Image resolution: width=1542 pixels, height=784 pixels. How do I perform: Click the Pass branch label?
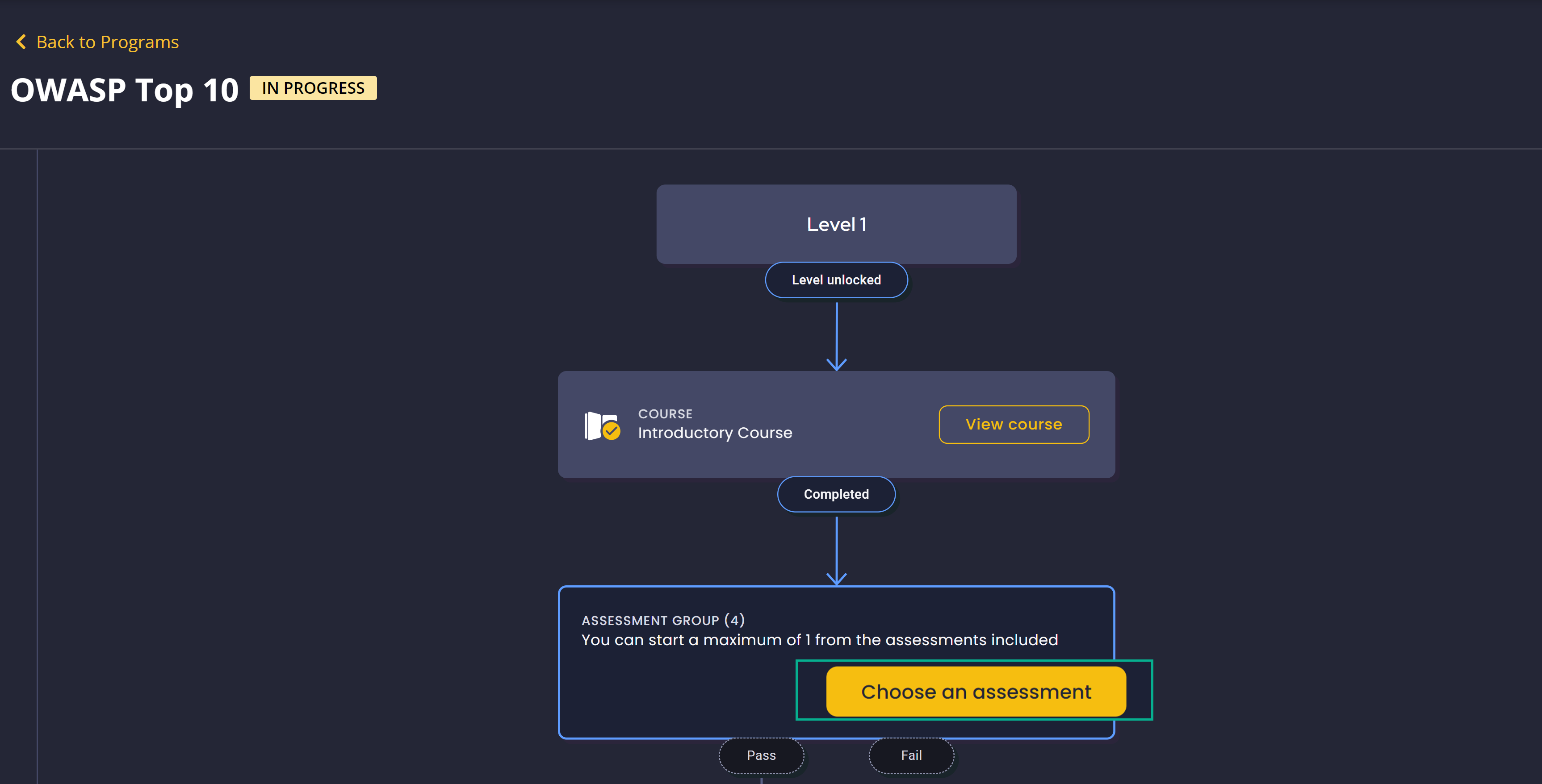[x=761, y=755]
